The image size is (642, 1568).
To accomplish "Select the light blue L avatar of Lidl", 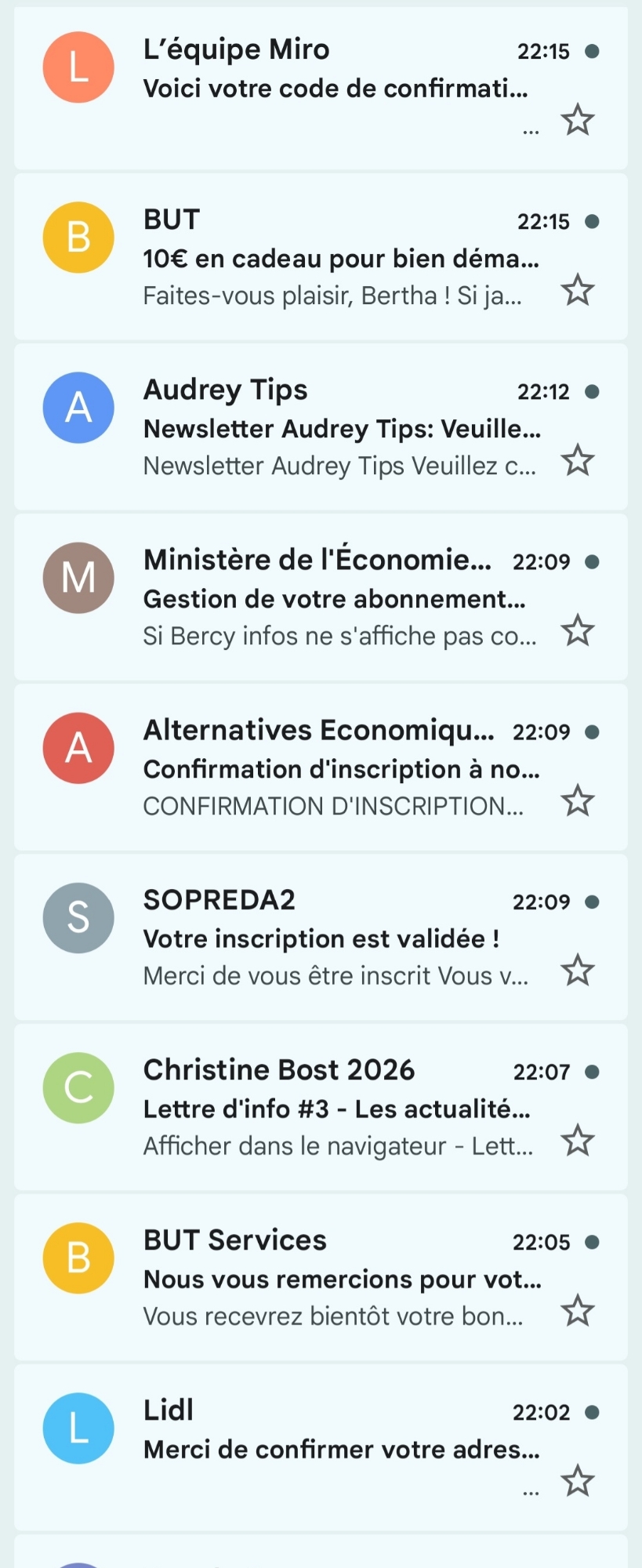I will click(78, 1428).
